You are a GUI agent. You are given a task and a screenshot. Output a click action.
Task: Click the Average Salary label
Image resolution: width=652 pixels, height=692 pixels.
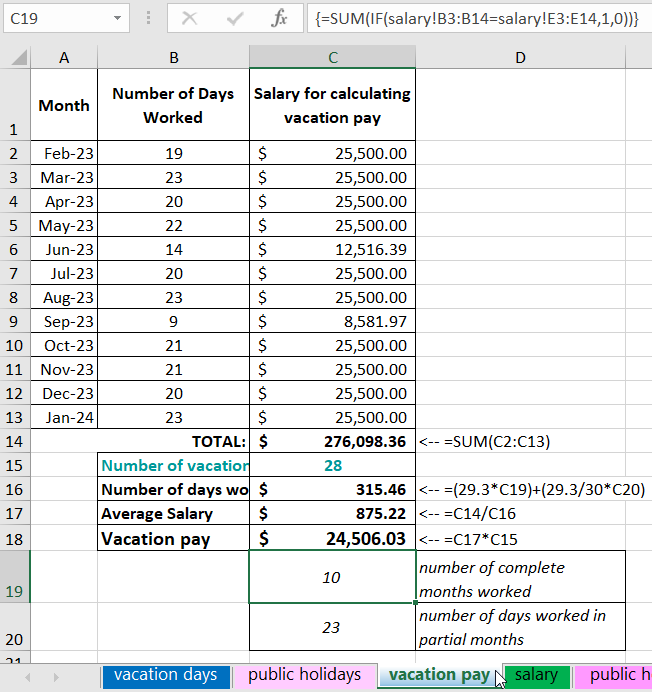pyautogui.click(x=173, y=513)
